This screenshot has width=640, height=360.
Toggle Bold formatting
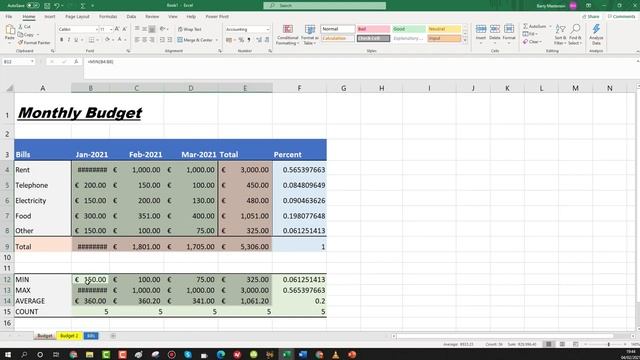point(61,40)
